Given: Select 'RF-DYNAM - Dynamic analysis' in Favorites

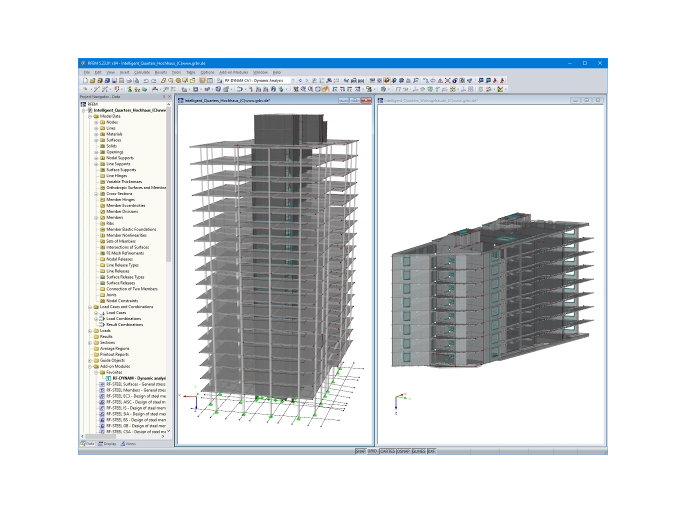Looking at the screenshot, I should click(139, 378).
